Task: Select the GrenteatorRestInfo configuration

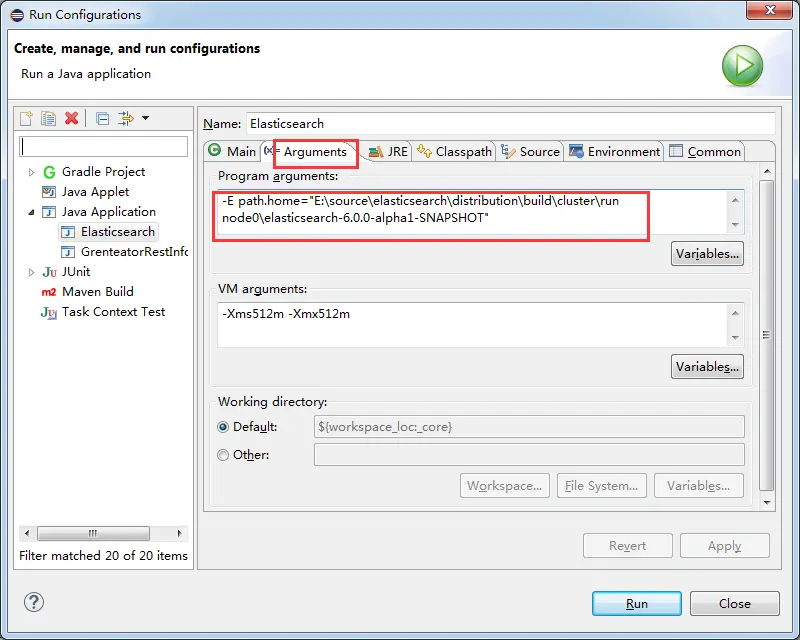Action: pos(134,252)
